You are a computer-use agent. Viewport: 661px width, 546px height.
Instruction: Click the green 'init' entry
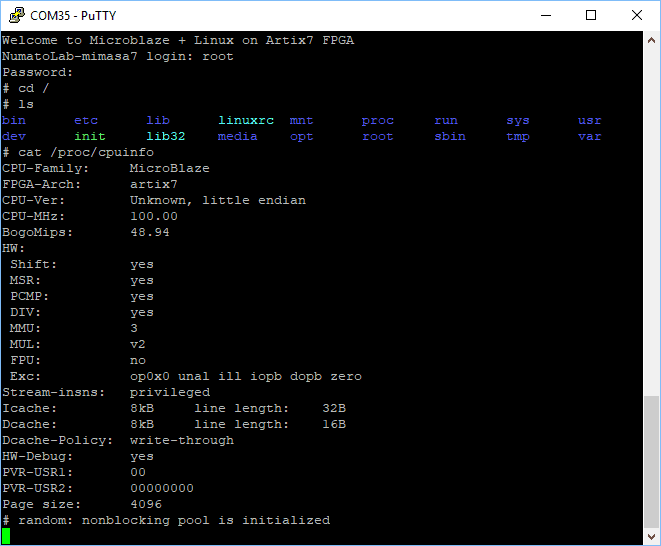[x=90, y=136]
